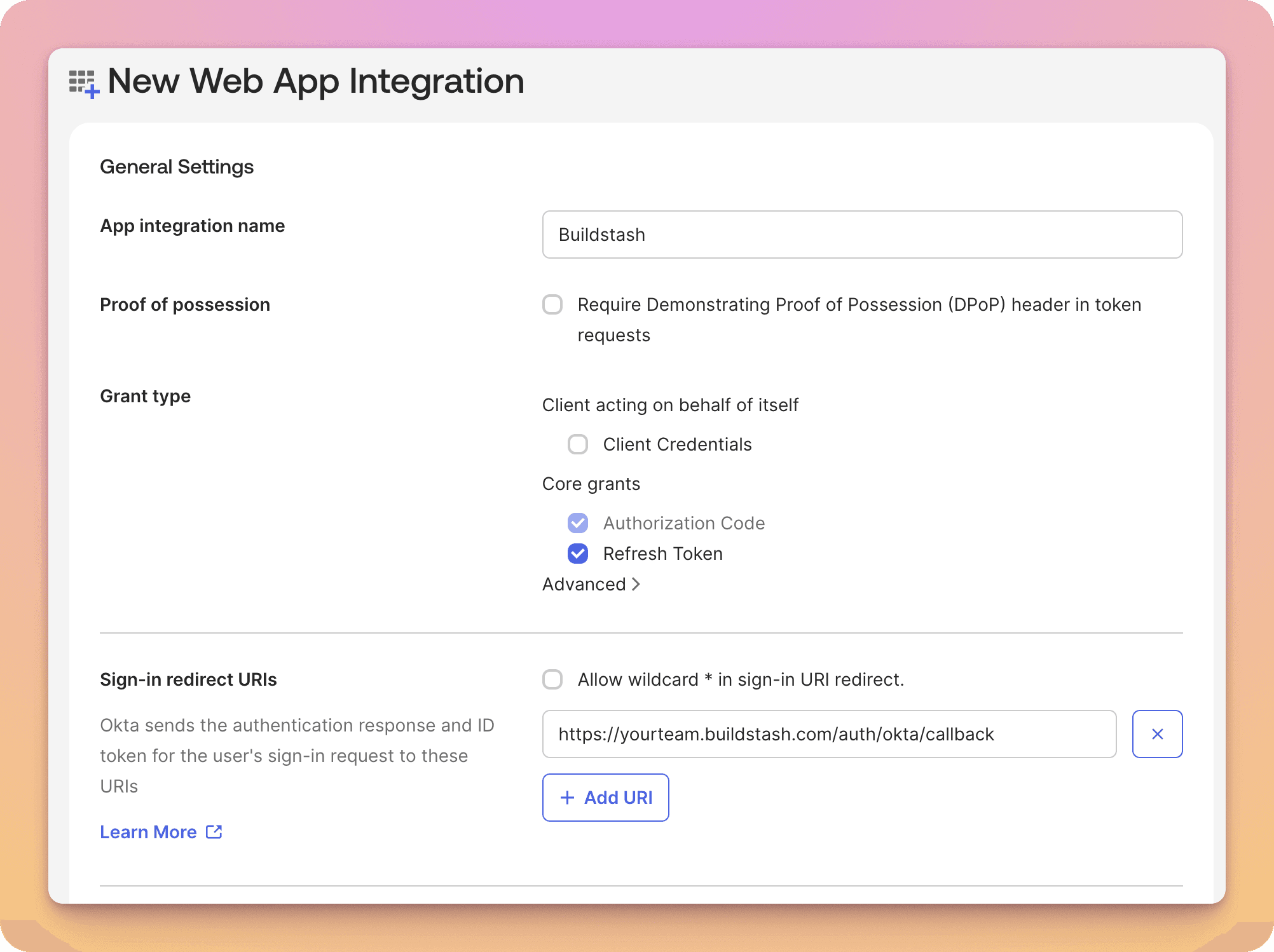
Task: Click the Add URI button
Action: (x=605, y=798)
